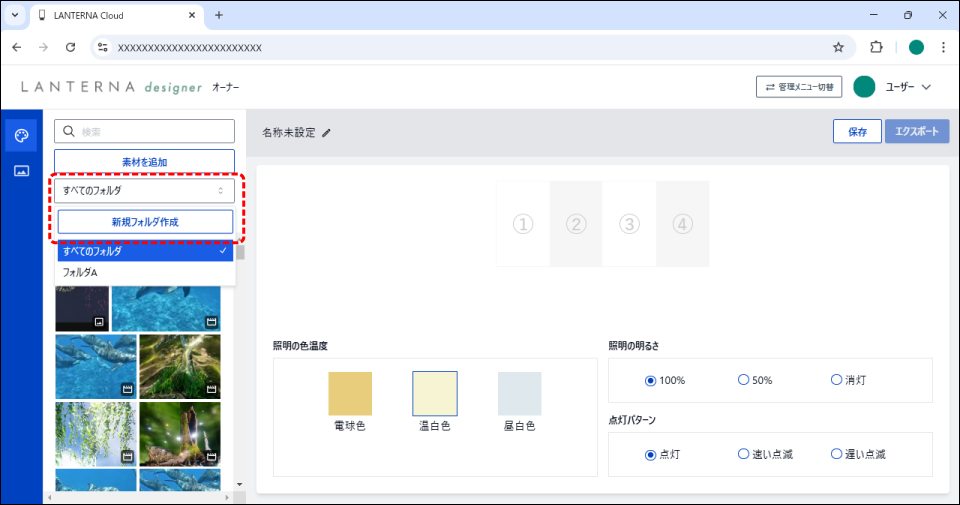Open the browser extensions puzzle icon

tap(877, 47)
